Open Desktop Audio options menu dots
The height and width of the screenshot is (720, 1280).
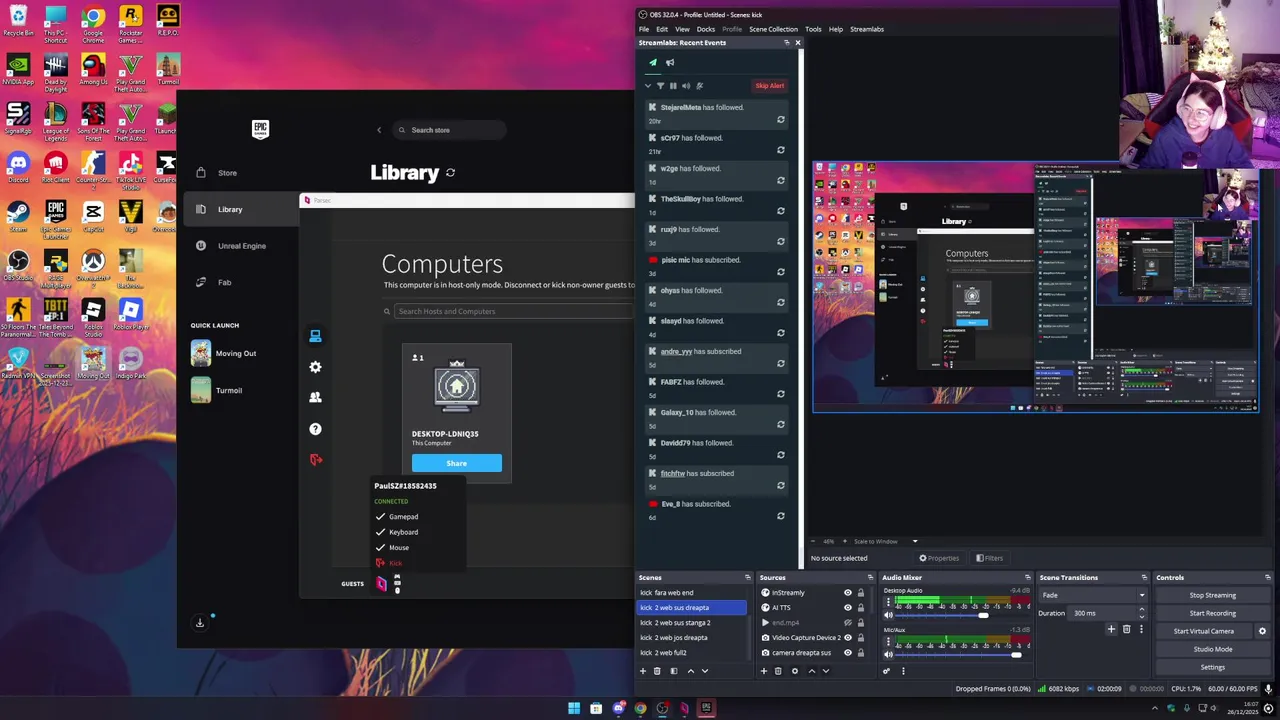coord(888,601)
